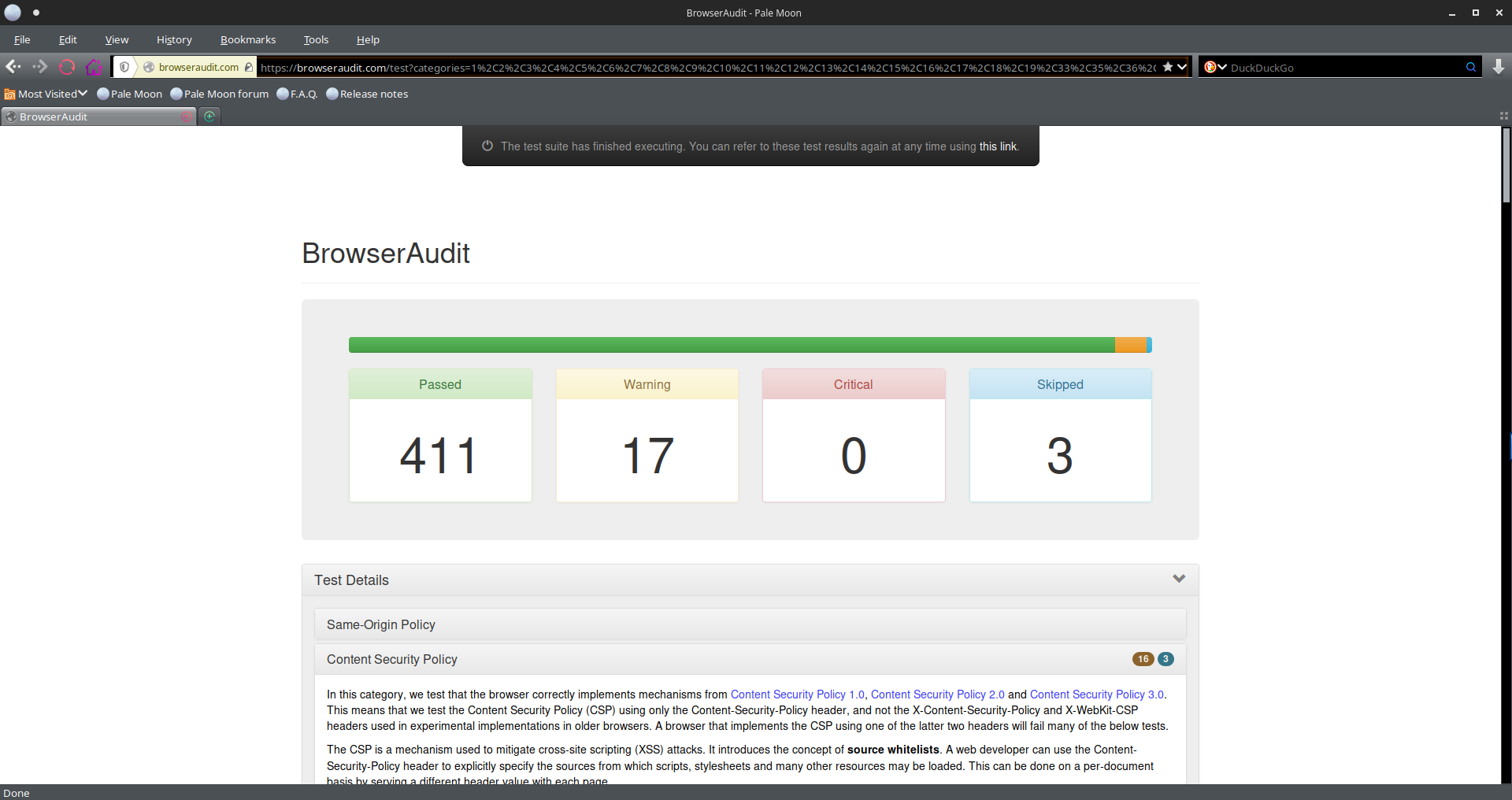Click the Warning result card
The width and height of the screenshot is (1512, 800).
point(647,435)
